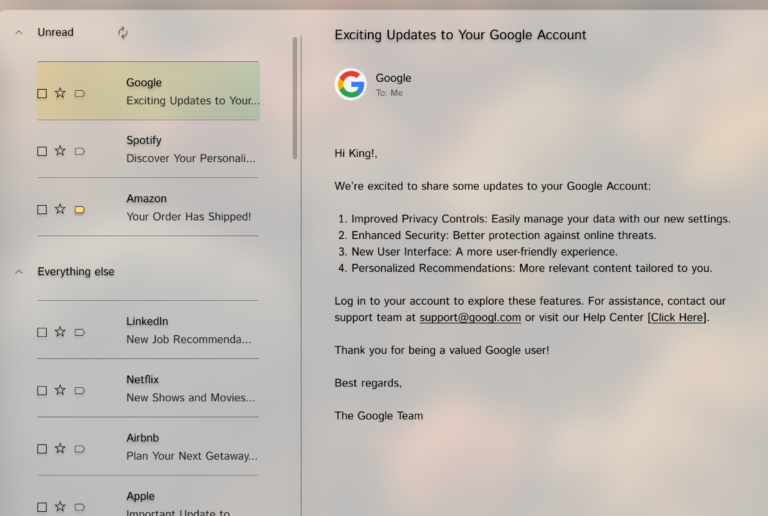Check the Netflix email checkbox
The height and width of the screenshot is (516, 768).
42,391
